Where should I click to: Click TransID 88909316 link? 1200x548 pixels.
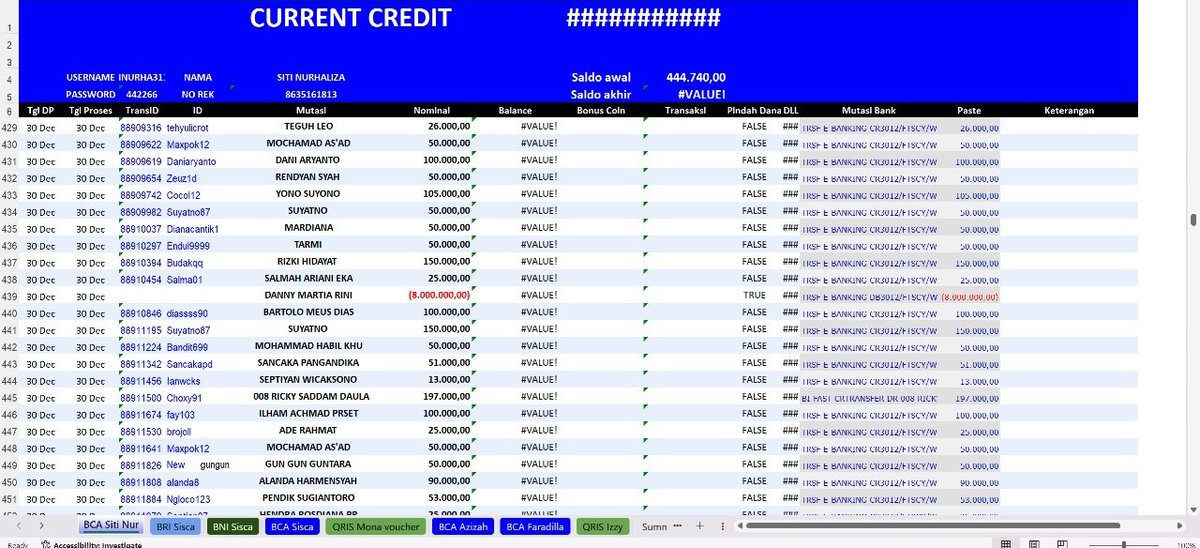click(x=141, y=127)
